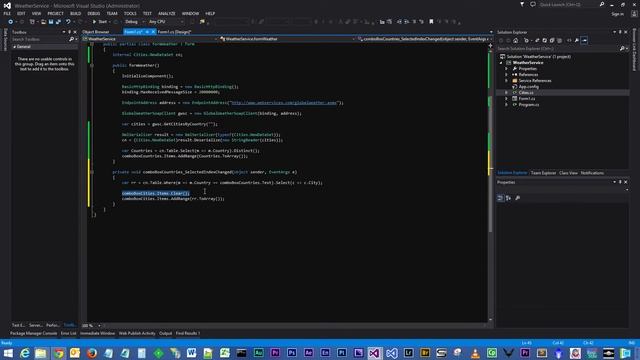The image size is (640, 360).
Task: Open the DEBUG menu
Action: [93, 13]
